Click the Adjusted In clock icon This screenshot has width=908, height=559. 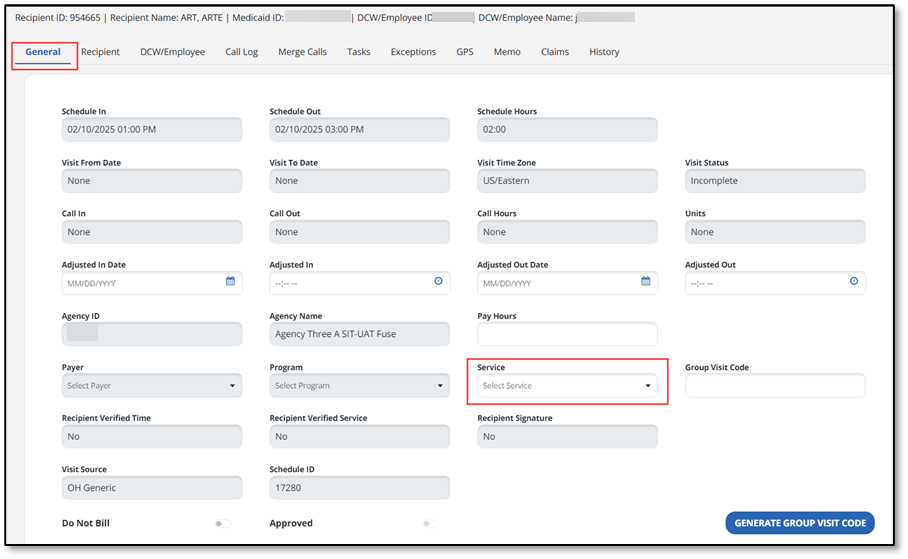point(438,282)
